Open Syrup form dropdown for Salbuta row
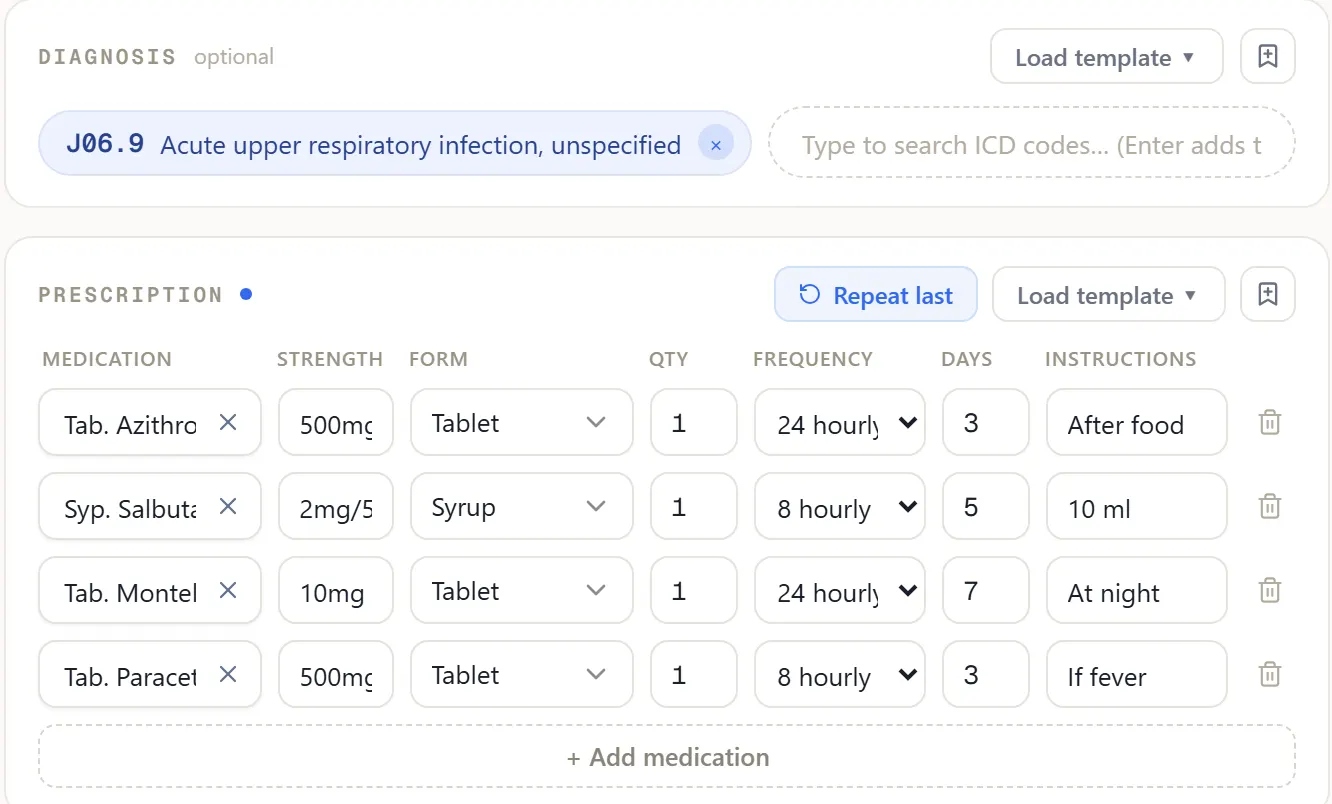1332x804 pixels. click(x=521, y=507)
